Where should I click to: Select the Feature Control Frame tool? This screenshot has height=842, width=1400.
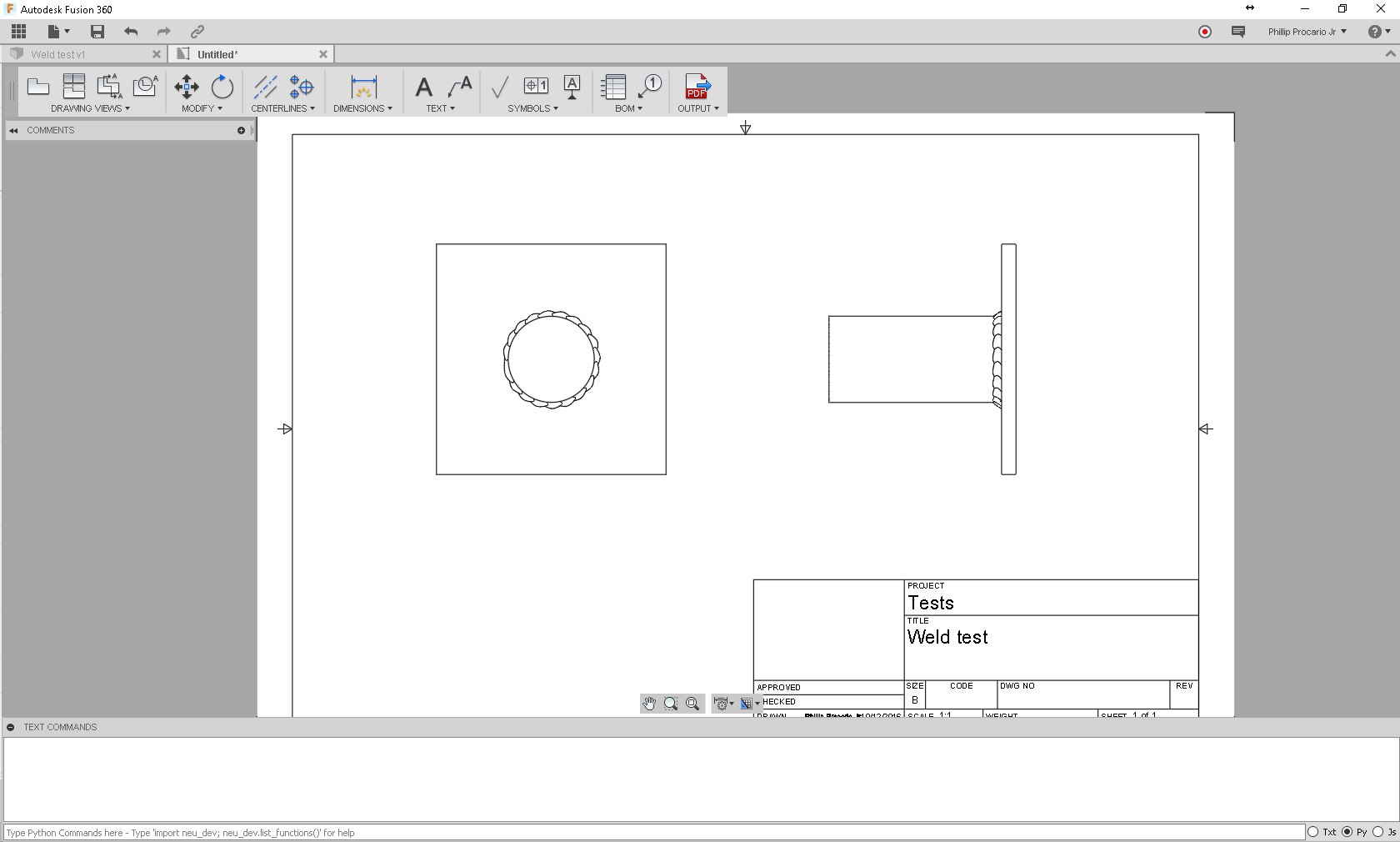click(x=536, y=86)
